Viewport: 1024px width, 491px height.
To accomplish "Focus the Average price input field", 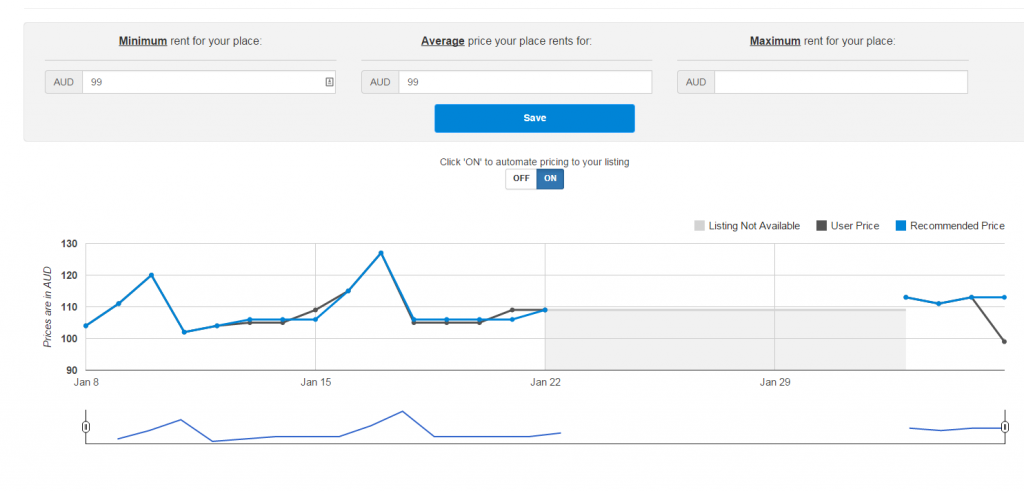I will 525,82.
